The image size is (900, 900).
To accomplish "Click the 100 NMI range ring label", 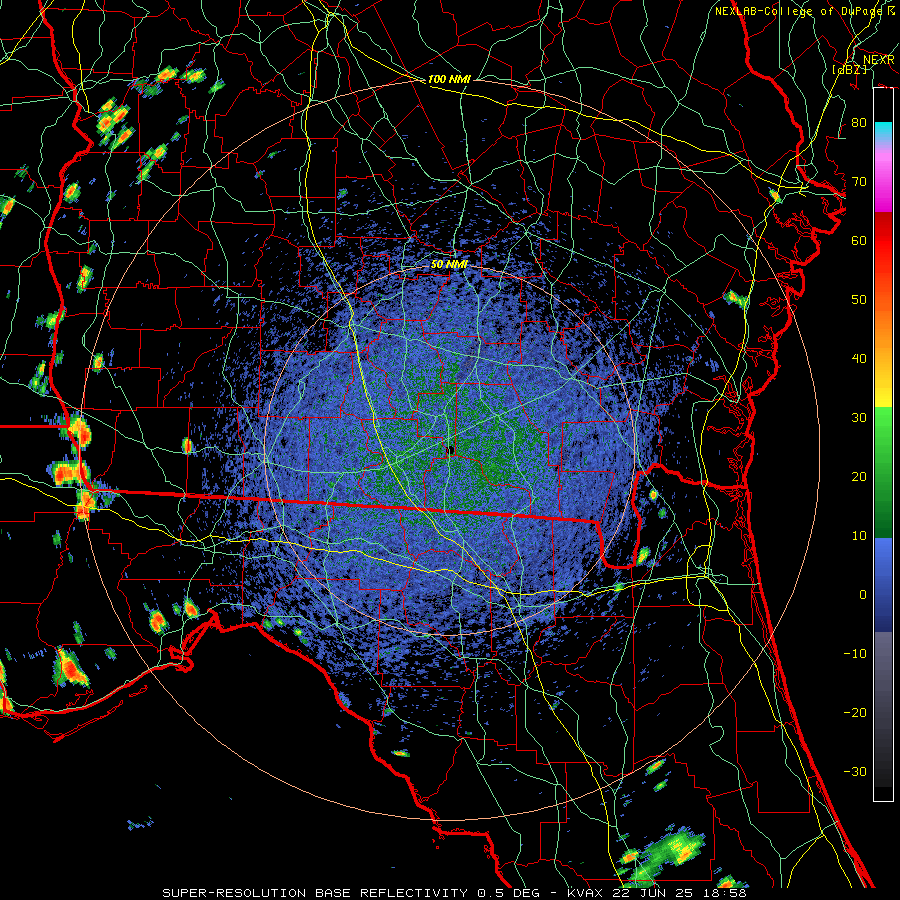I will (x=449, y=79).
